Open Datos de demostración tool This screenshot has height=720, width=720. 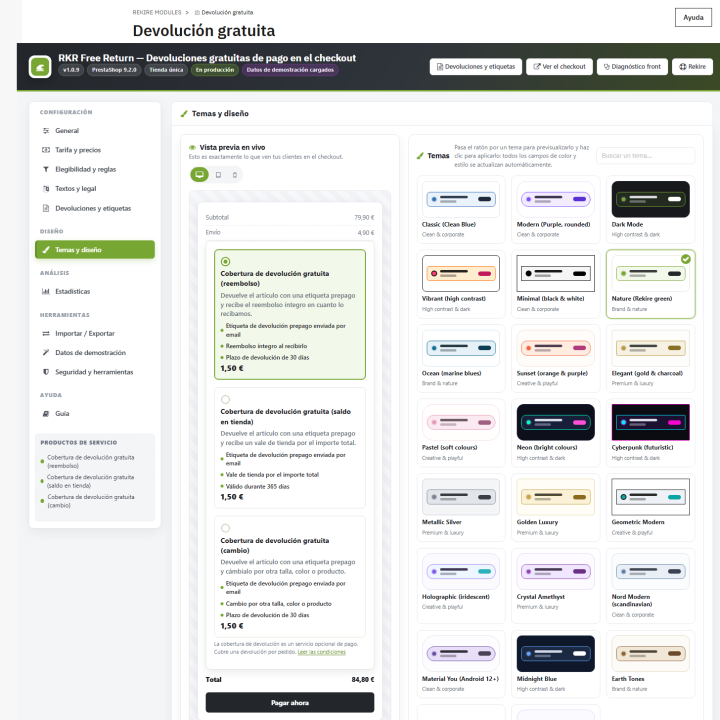click(x=95, y=353)
